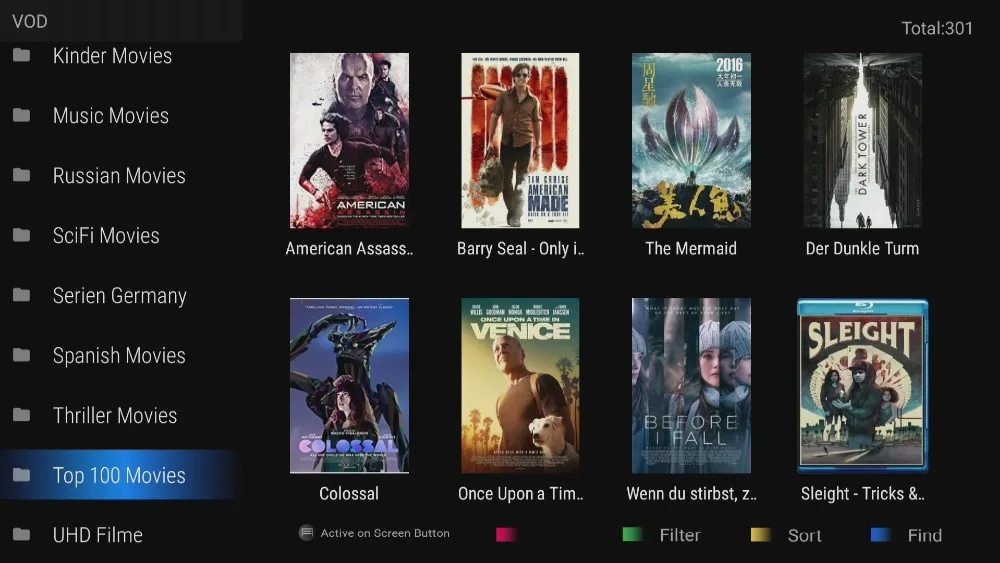This screenshot has height=563, width=1000.
Task: Click the Total:301 counter
Action: coord(937,28)
